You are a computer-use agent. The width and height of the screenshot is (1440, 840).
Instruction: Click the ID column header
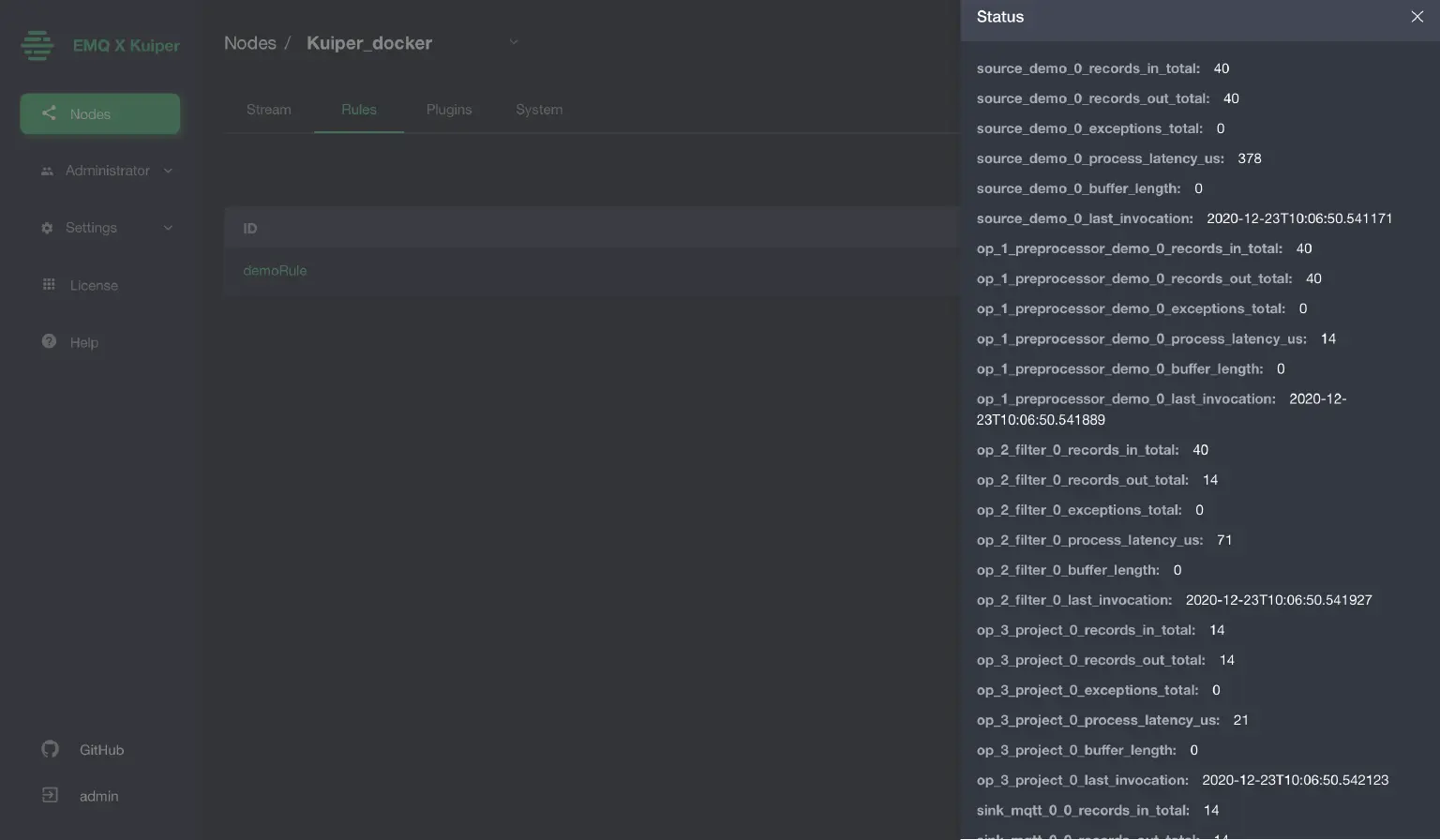pos(250,228)
